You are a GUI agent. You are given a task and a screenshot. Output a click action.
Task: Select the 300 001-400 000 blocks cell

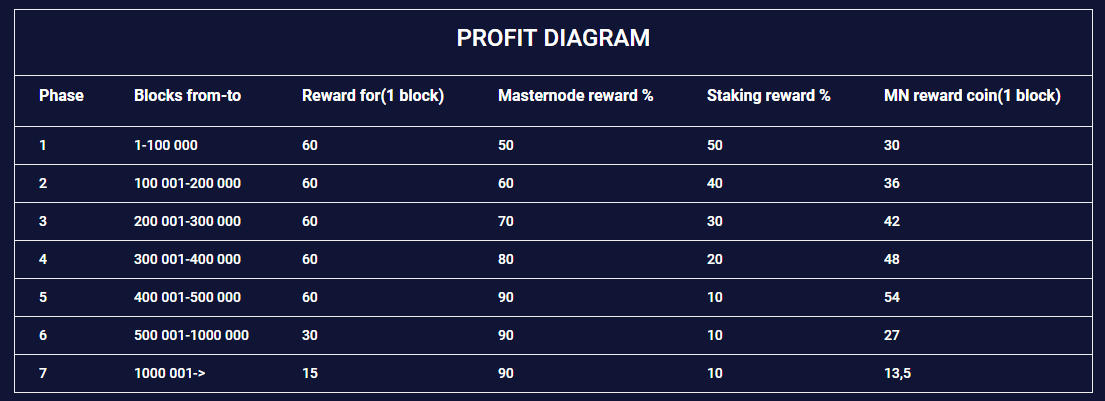click(187, 259)
